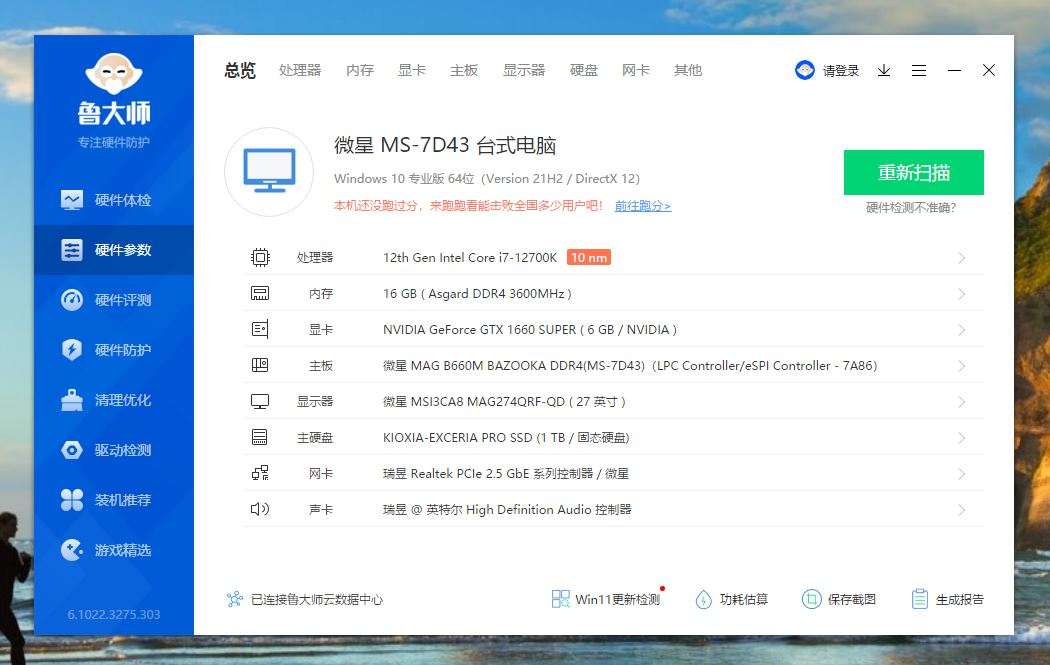
Task: Start Win11更新检测 from the status bar
Action: pos(605,598)
